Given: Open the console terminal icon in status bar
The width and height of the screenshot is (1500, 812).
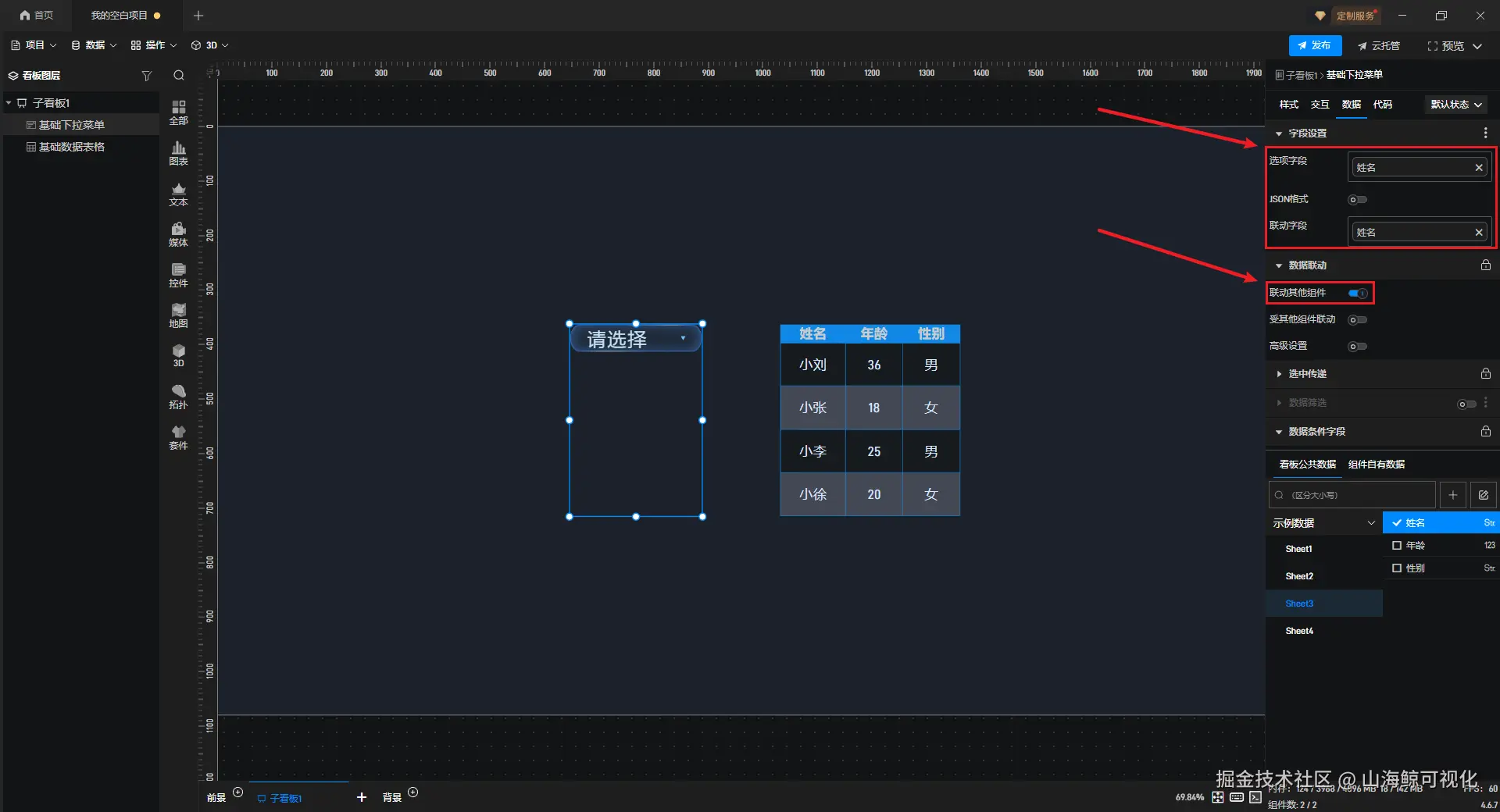Looking at the screenshot, I should 1255,797.
